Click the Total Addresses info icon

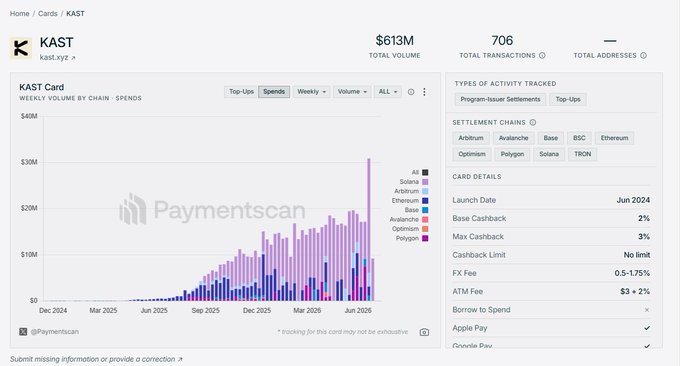[x=644, y=56]
